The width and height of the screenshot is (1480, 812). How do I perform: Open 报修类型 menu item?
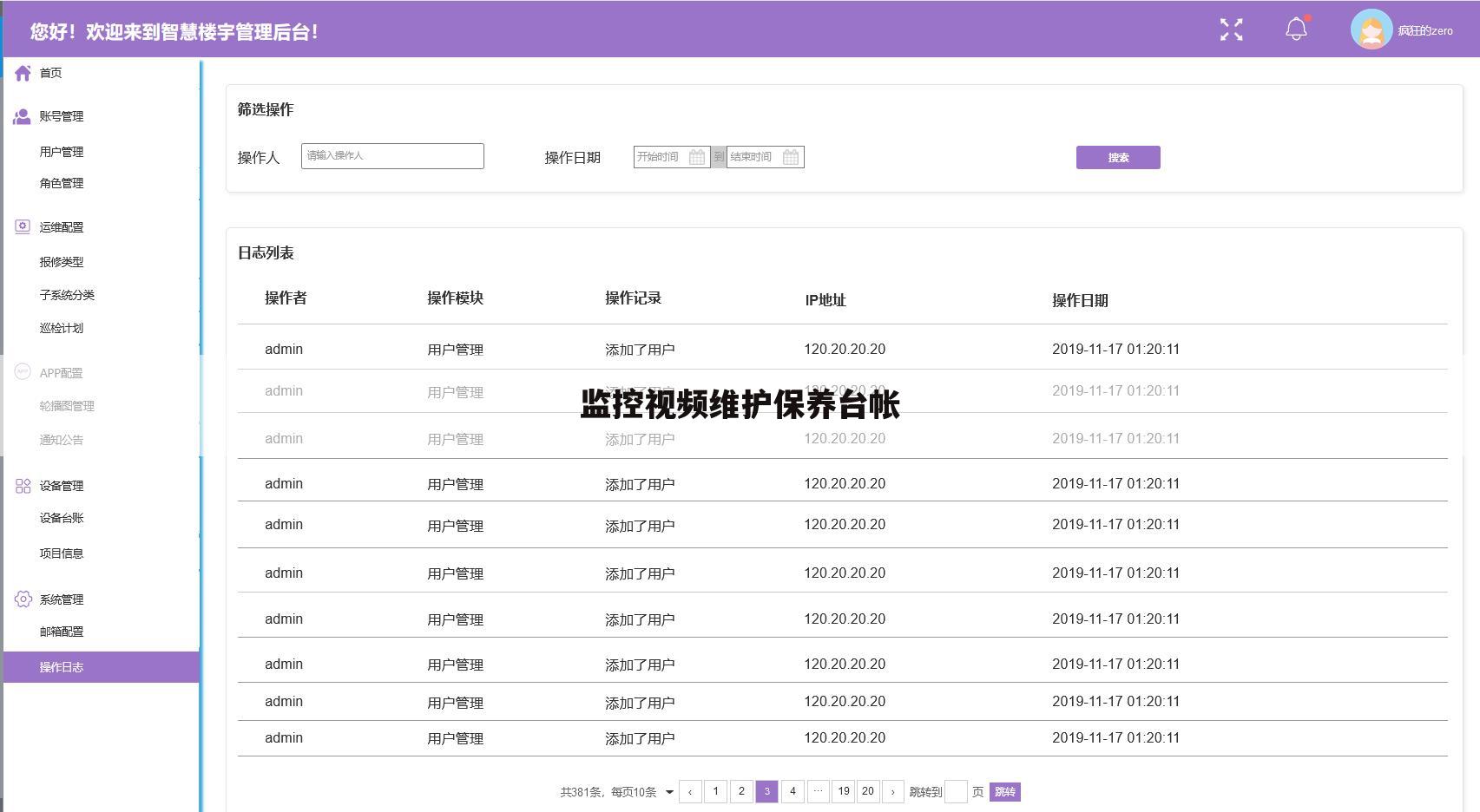click(x=62, y=262)
